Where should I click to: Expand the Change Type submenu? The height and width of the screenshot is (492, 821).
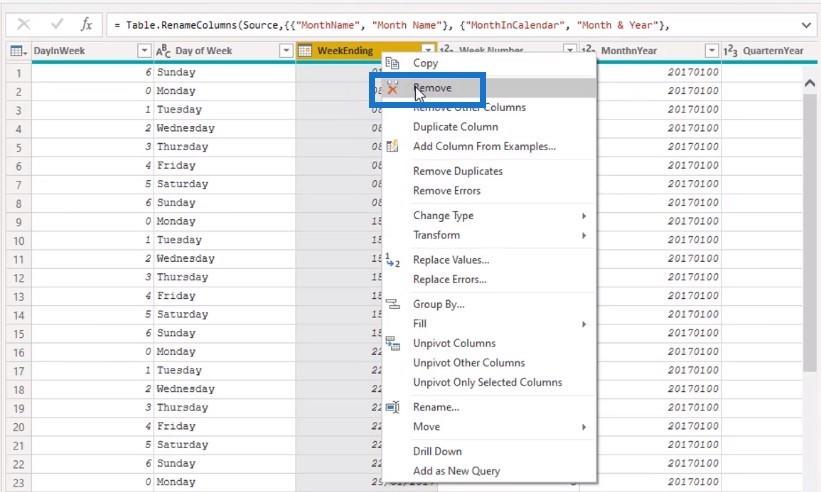point(584,216)
